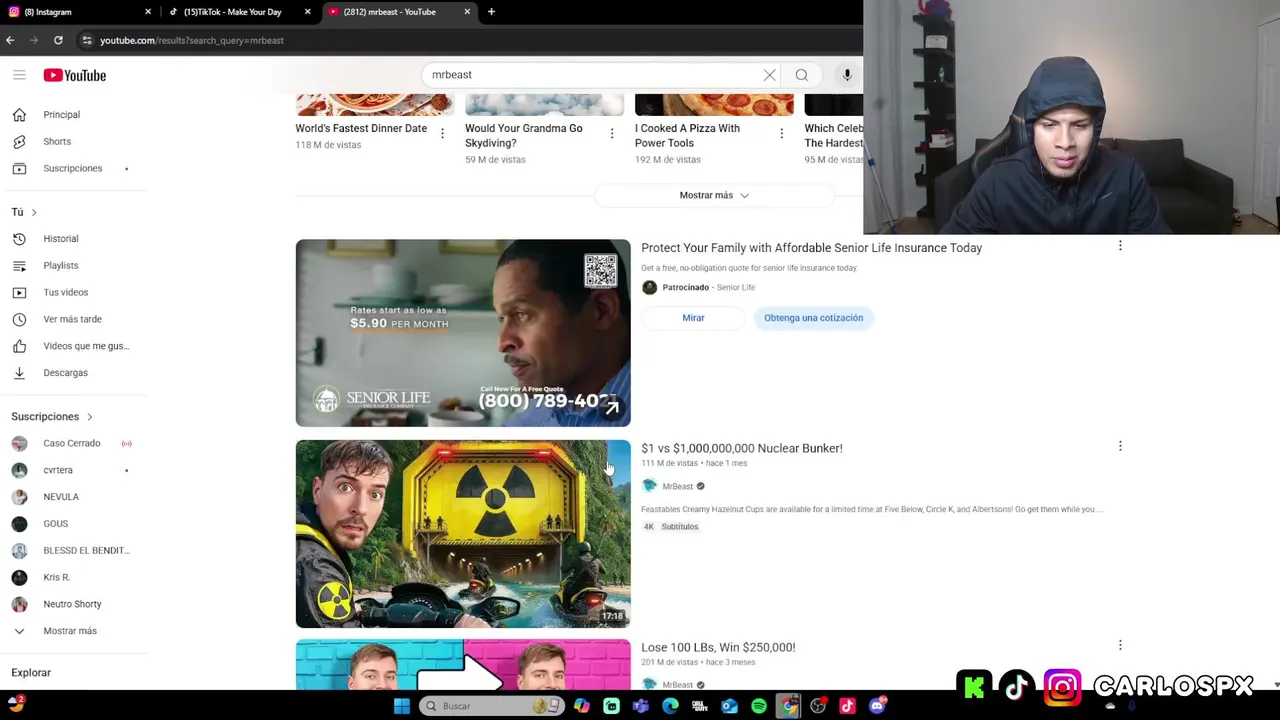Reload the current page
1280x720 pixels.
[x=58, y=40]
